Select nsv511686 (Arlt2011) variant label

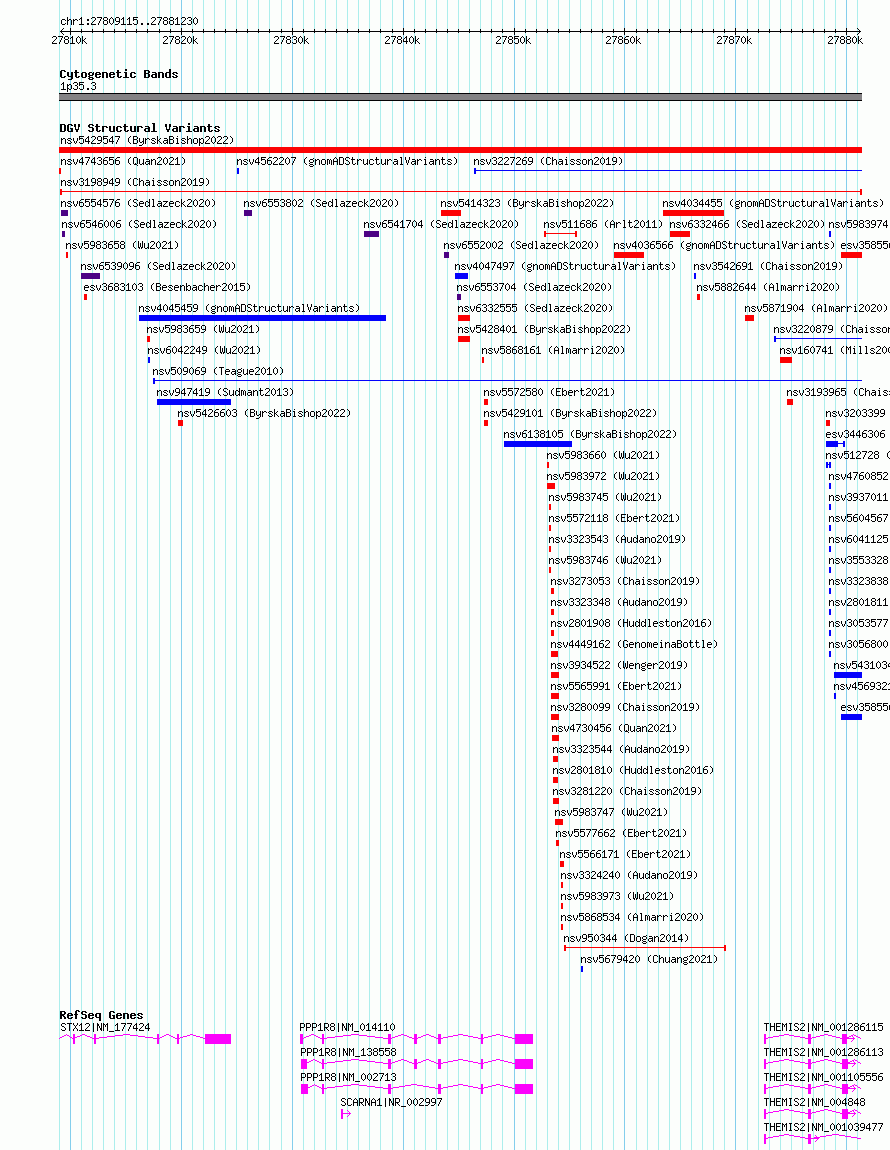pos(603,224)
